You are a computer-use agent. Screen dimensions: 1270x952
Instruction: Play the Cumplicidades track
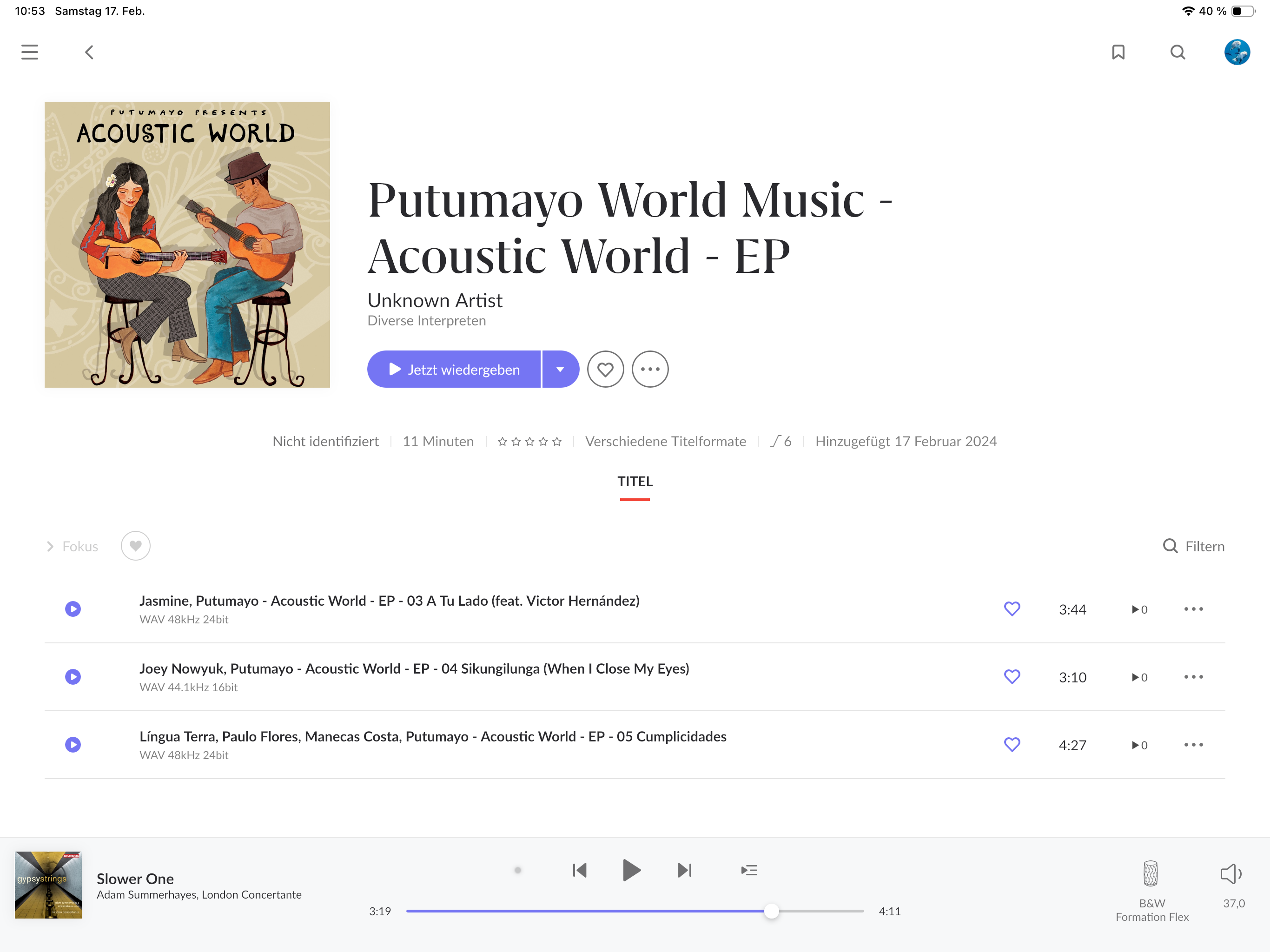pyautogui.click(x=73, y=745)
